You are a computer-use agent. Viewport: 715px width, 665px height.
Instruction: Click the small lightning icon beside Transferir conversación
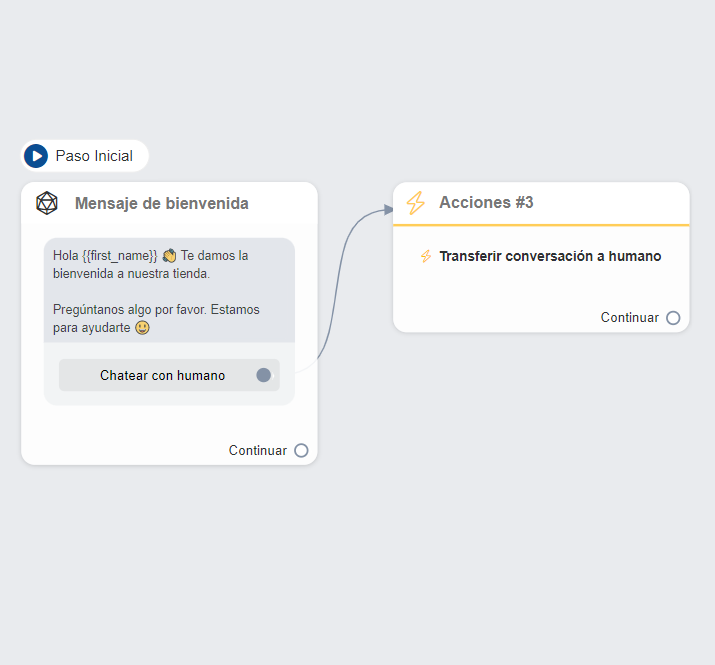pyautogui.click(x=425, y=256)
